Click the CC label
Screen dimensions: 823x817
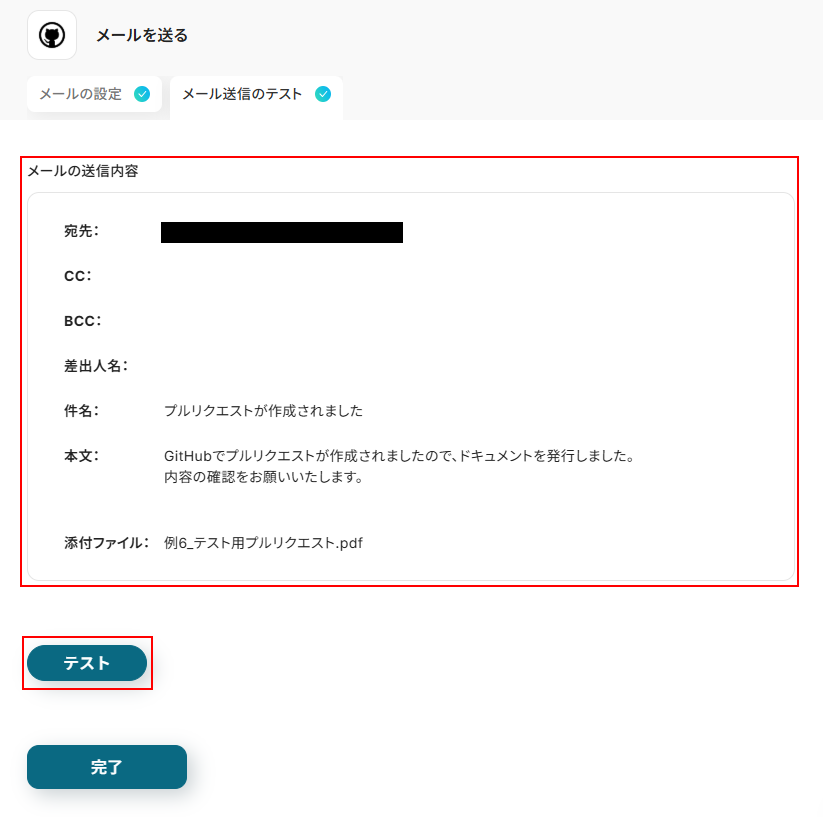pyautogui.click(x=78, y=276)
